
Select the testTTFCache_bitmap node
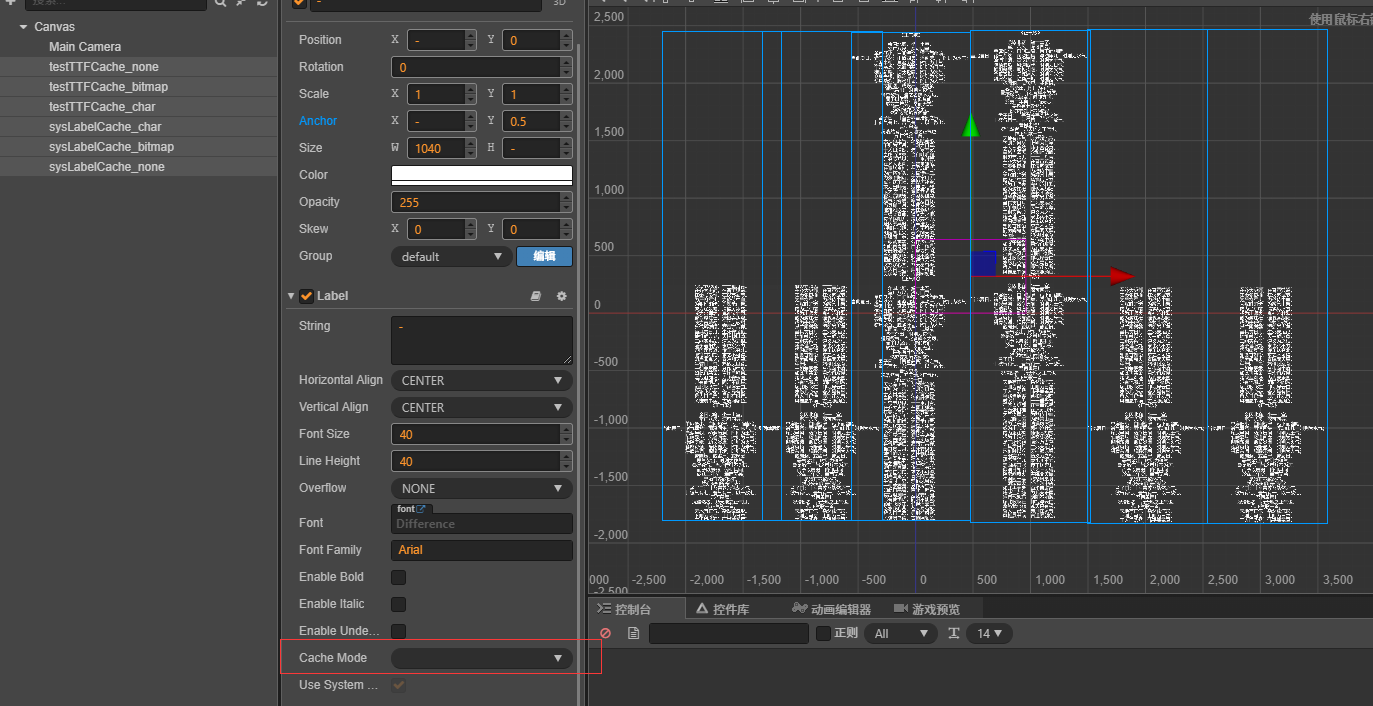108,87
